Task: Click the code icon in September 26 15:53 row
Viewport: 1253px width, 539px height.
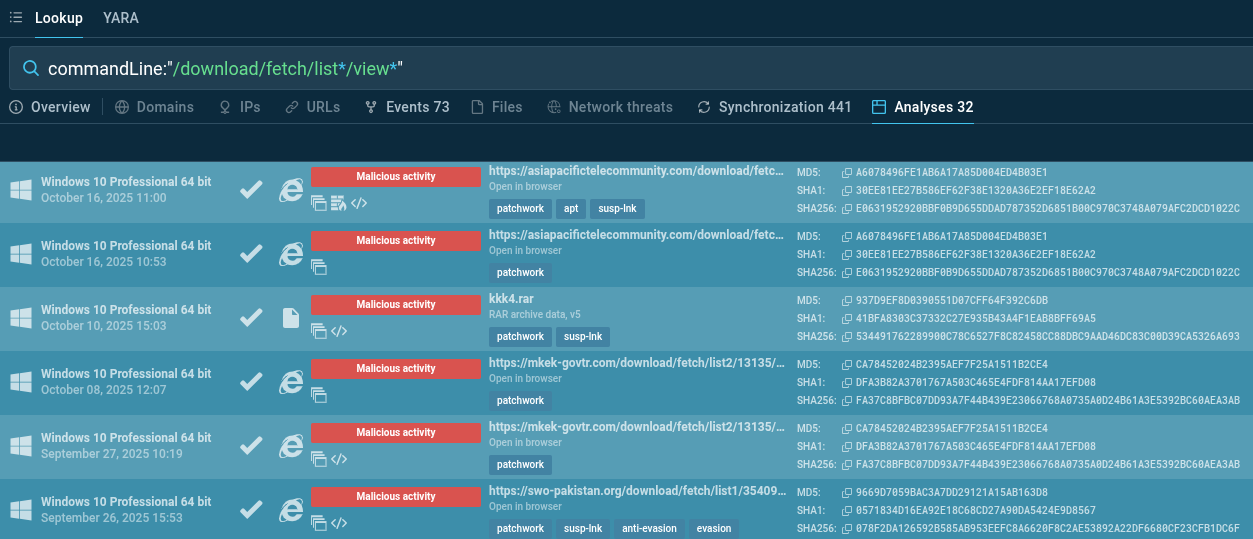Action: [x=339, y=523]
